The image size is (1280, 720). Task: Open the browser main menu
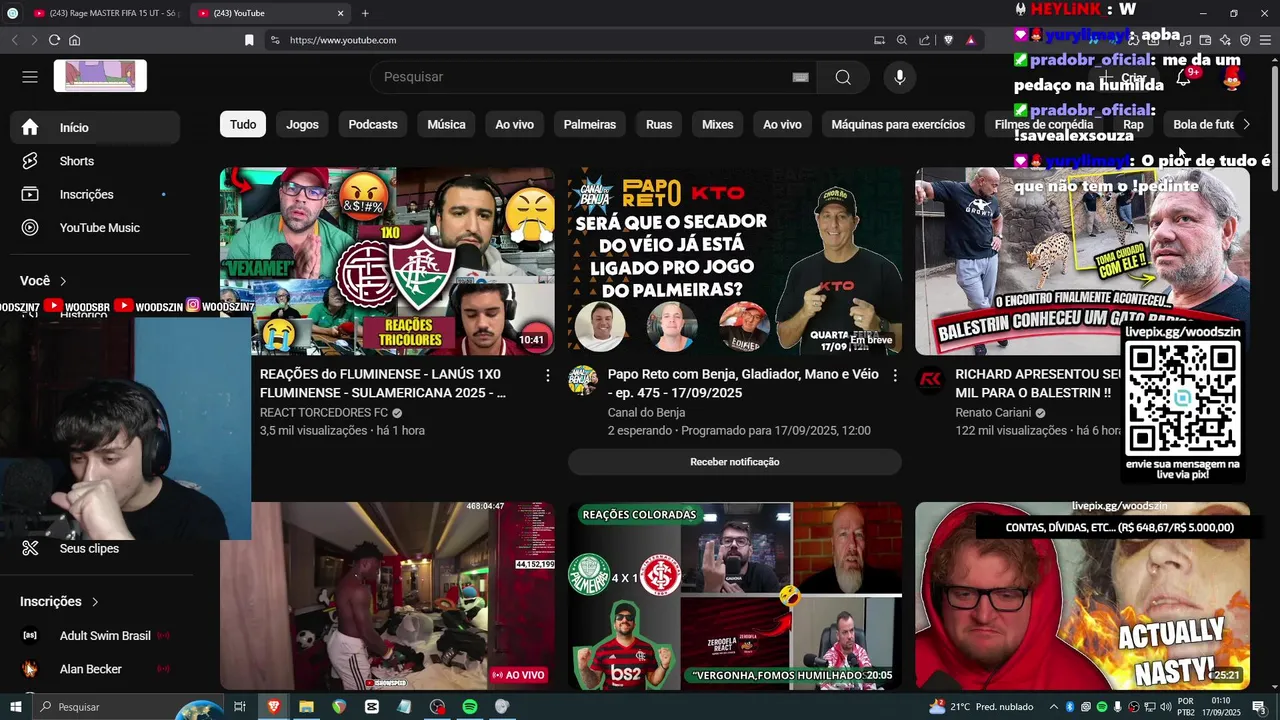click(x=1265, y=40)
